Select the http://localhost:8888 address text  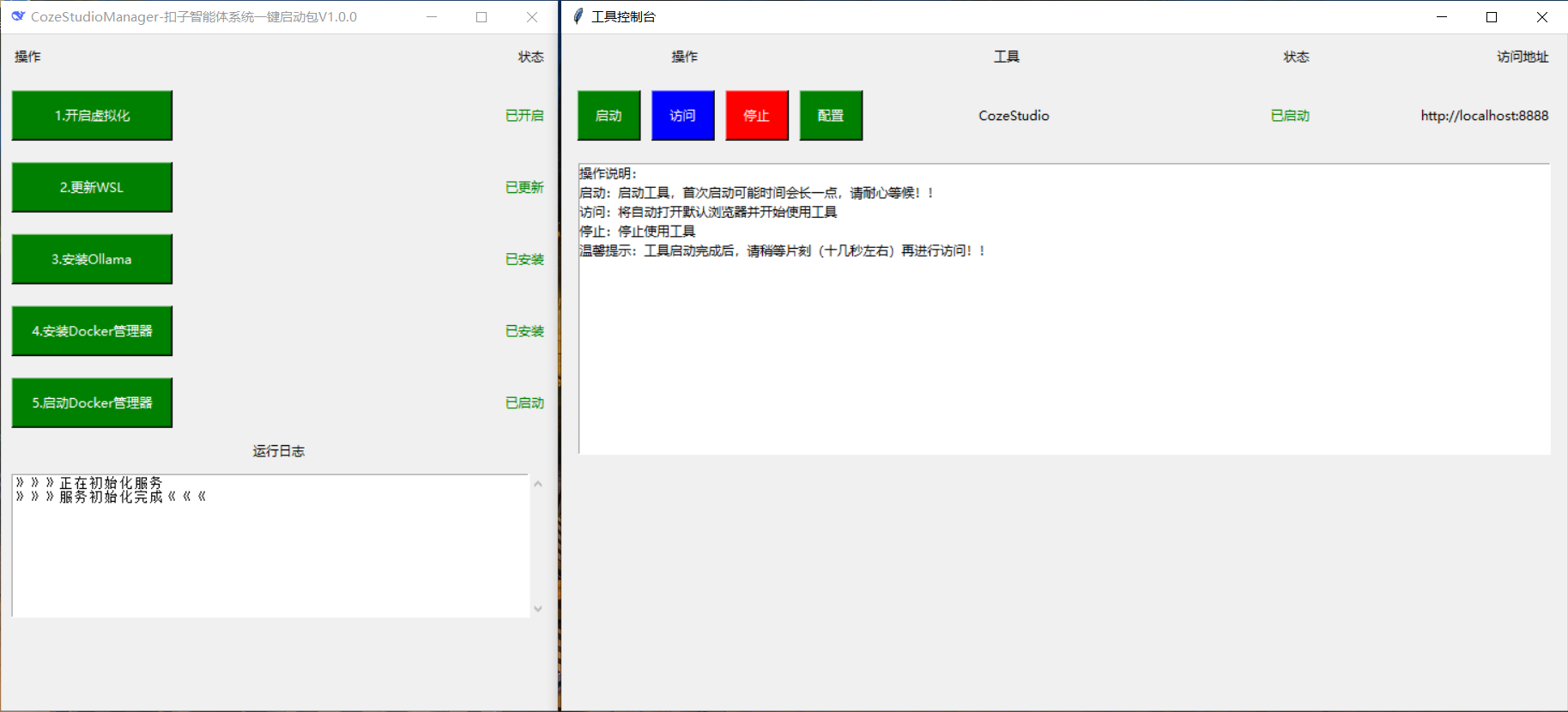click(x=1485, y=115)
